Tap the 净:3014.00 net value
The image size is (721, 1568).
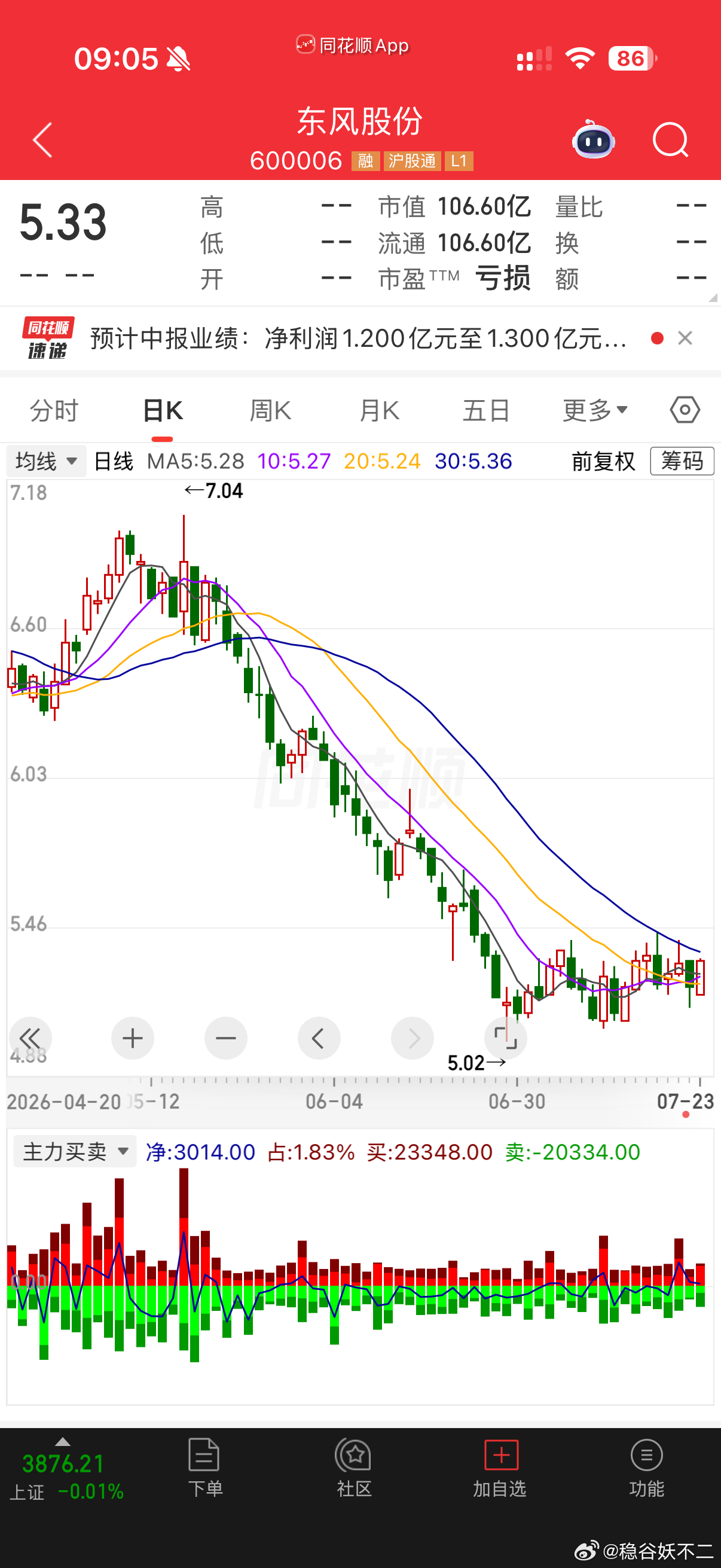click(x=200, y=1152)
